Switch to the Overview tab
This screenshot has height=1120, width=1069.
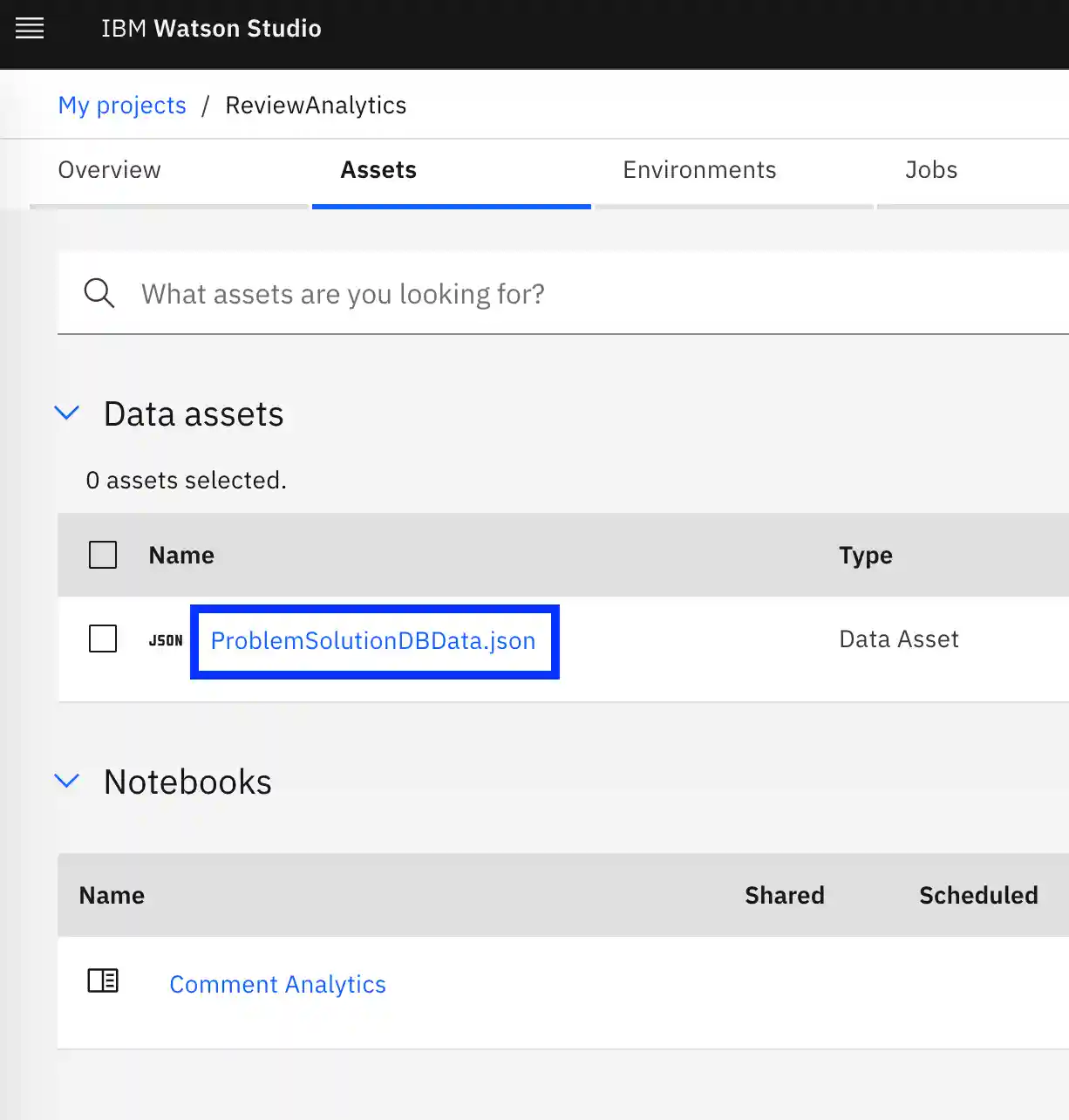110,170
